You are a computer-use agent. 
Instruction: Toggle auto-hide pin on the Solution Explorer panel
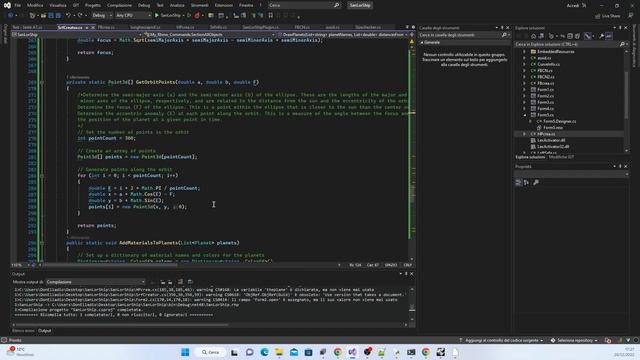point(620,28)
